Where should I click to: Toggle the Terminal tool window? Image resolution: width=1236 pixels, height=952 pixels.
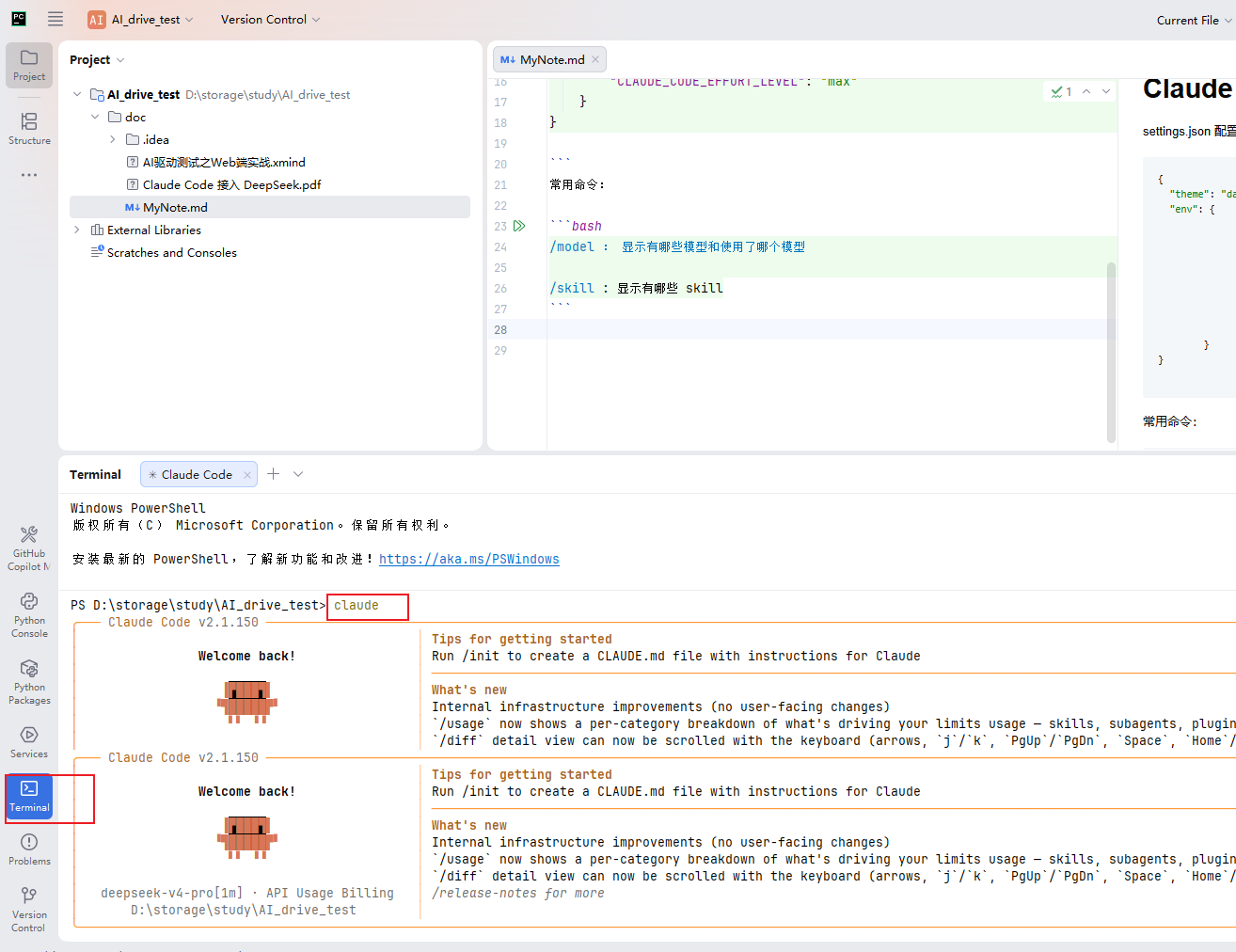tap(29, 796)
